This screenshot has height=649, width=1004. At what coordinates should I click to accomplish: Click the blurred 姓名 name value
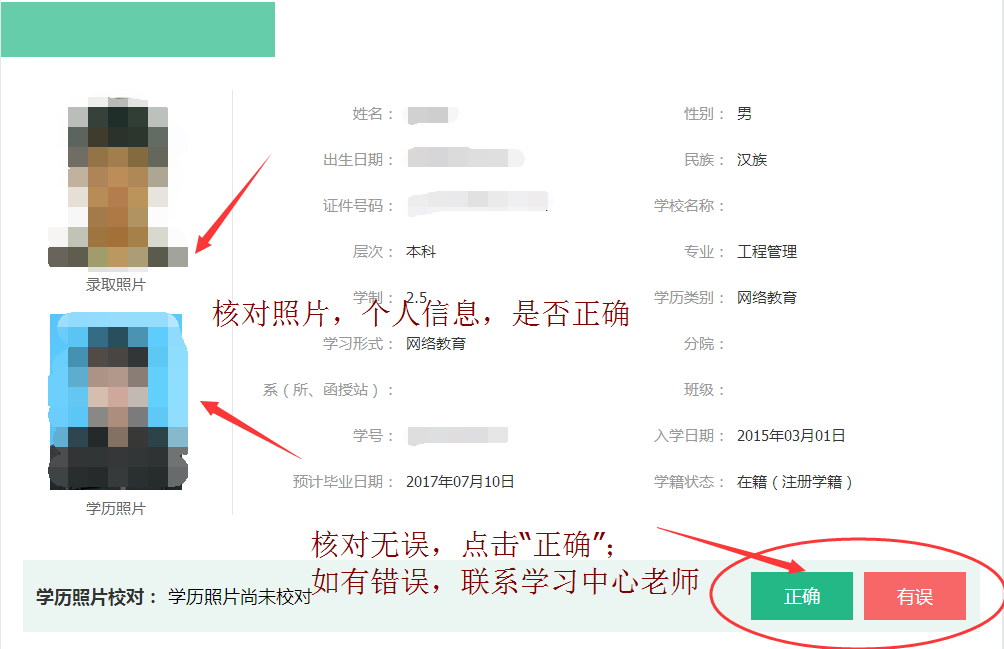[432, 115]
